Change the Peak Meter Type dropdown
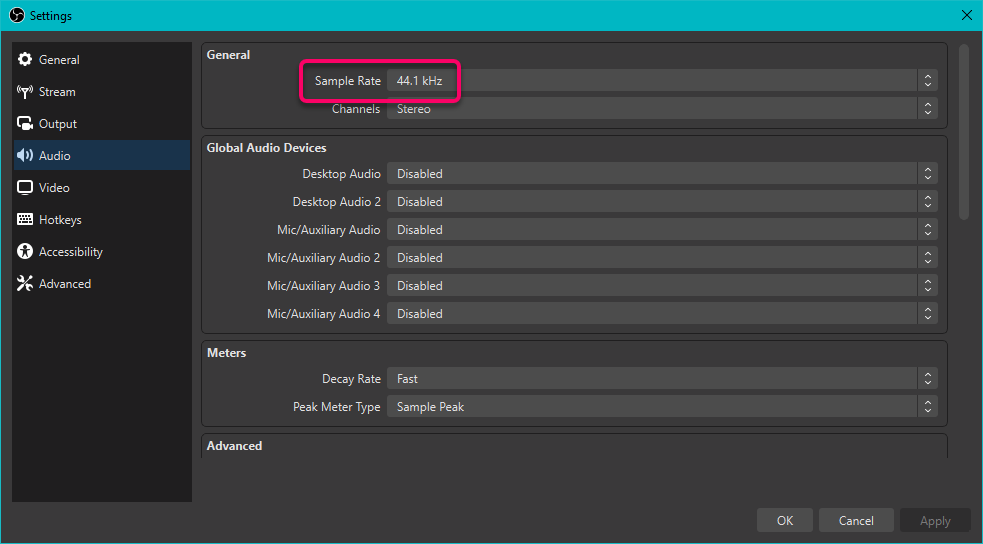 click(661, 407)
